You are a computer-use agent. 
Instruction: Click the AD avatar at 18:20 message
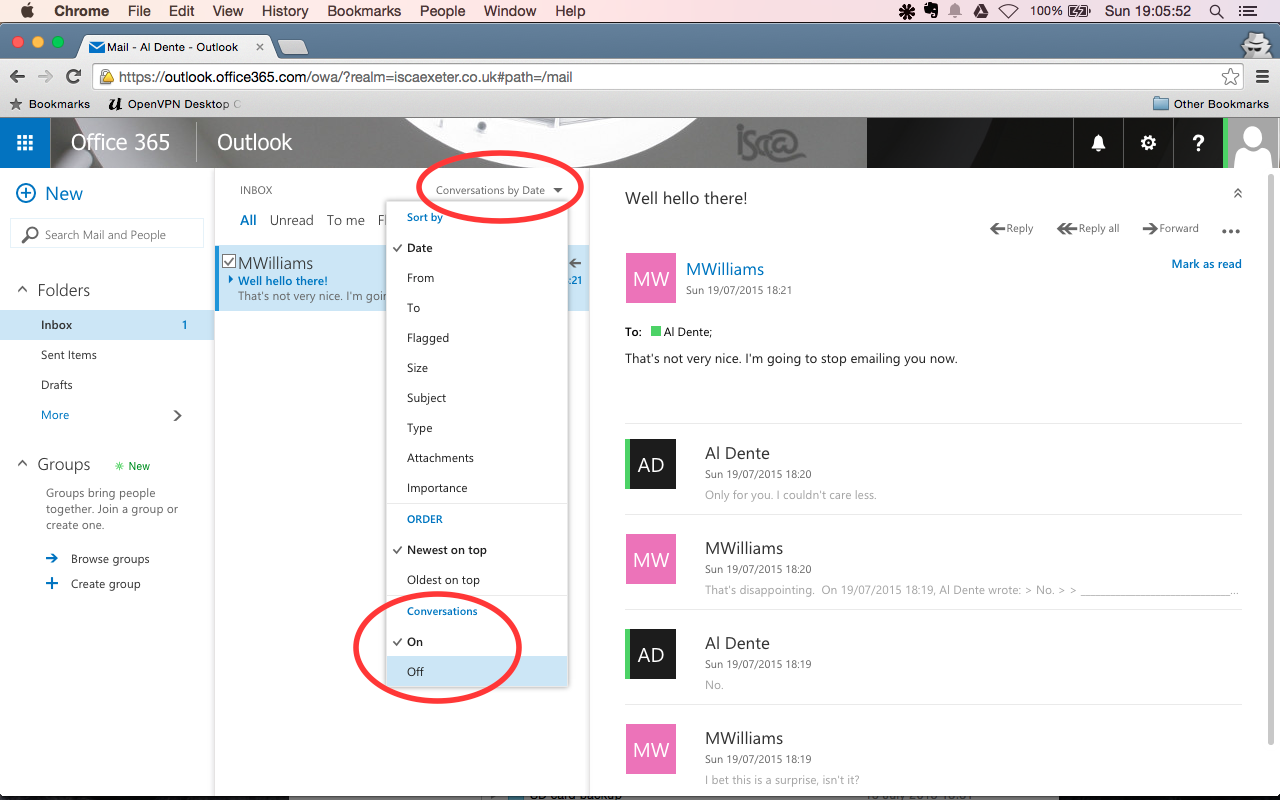651,465
